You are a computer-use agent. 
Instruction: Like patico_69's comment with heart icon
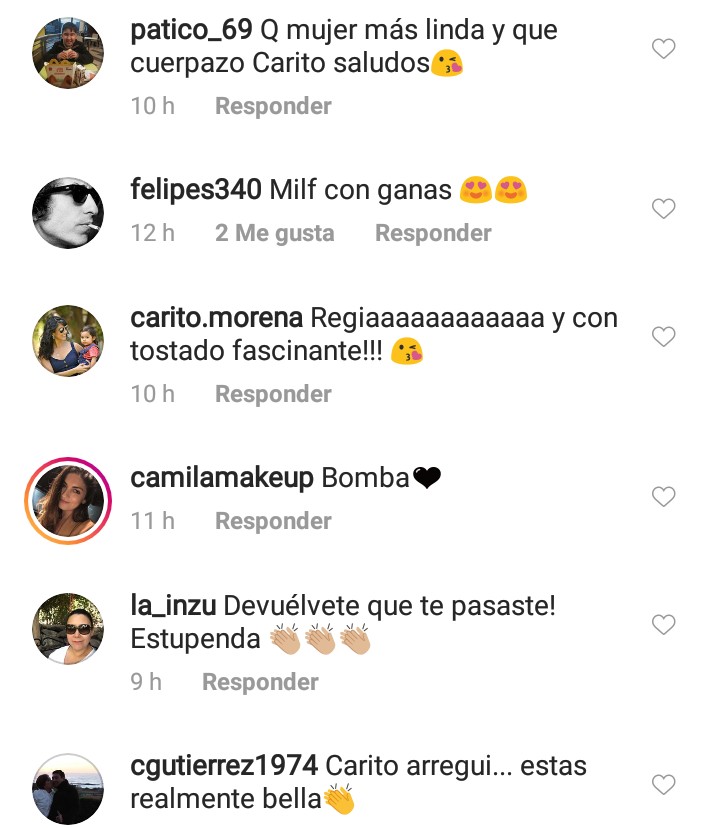pyautogui.click(x=663, y=49)
